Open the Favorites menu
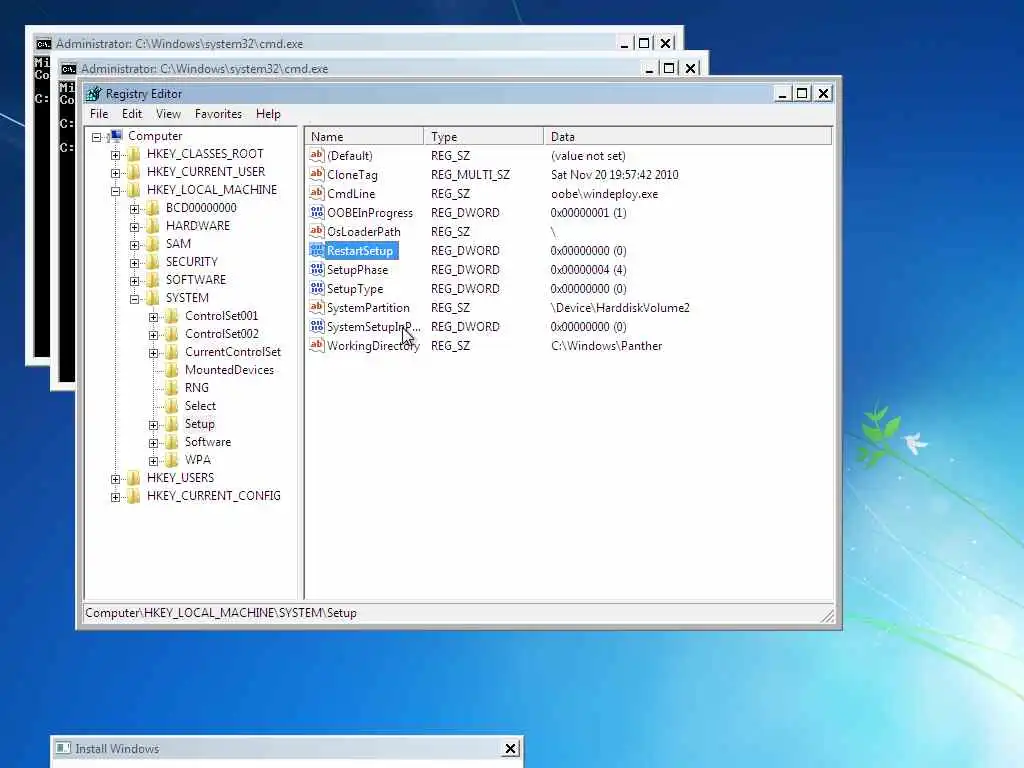Image resolution: width=1024 pixels, height=768 pixels. pos(218,114)
